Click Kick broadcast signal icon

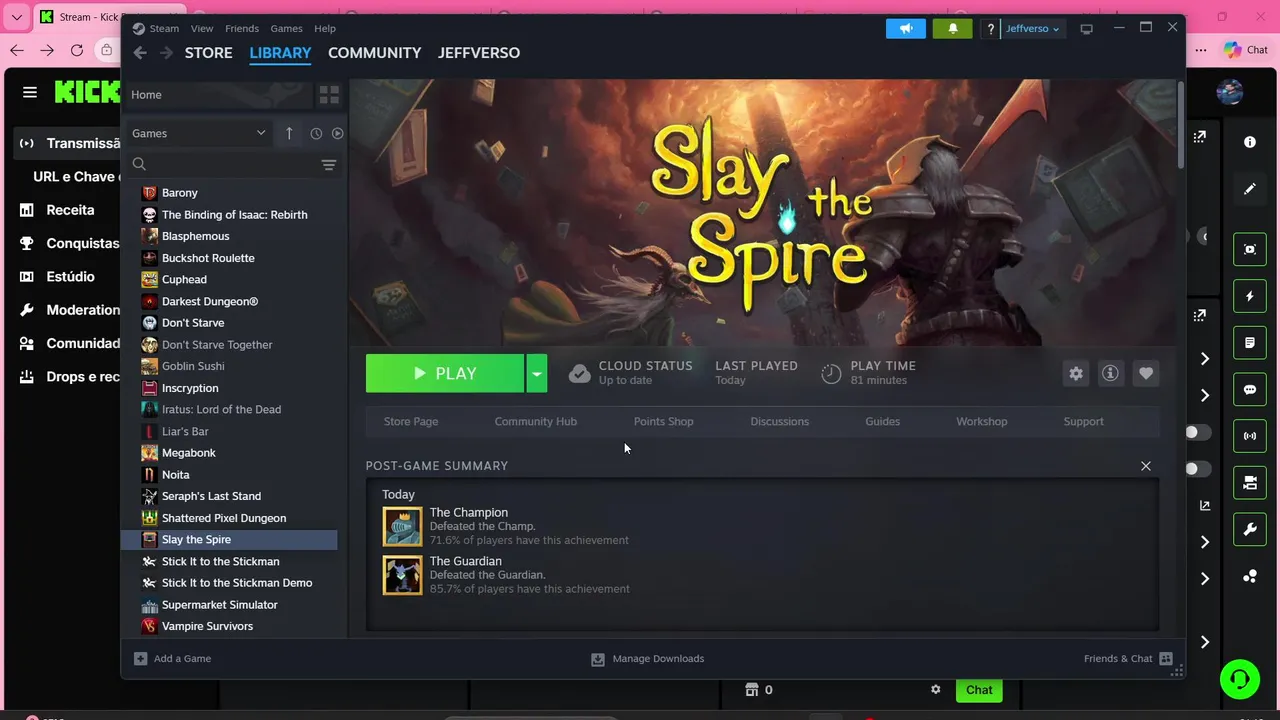(1250, 436)
